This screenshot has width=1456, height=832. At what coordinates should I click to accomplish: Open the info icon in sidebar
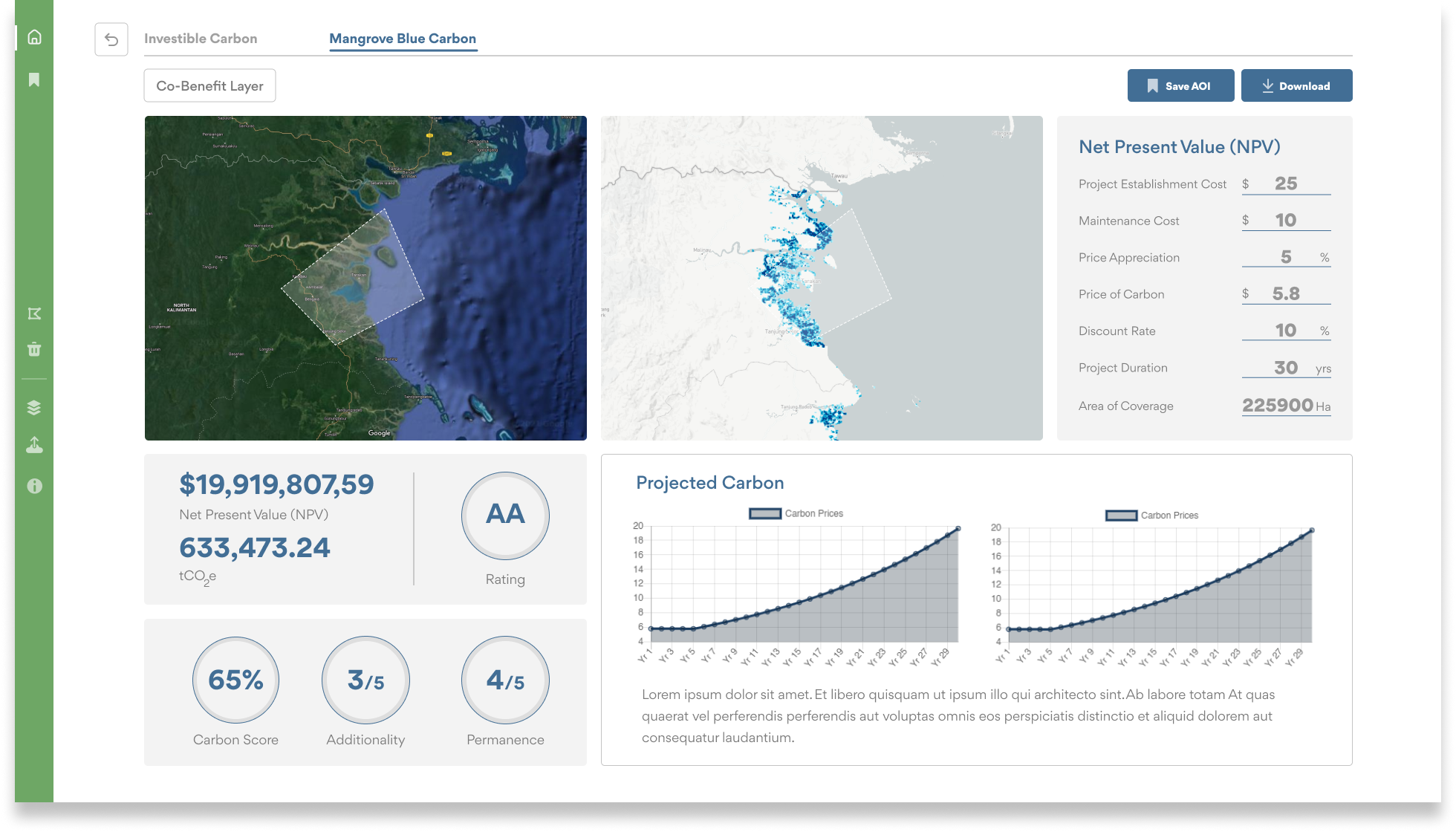[34, 486]
